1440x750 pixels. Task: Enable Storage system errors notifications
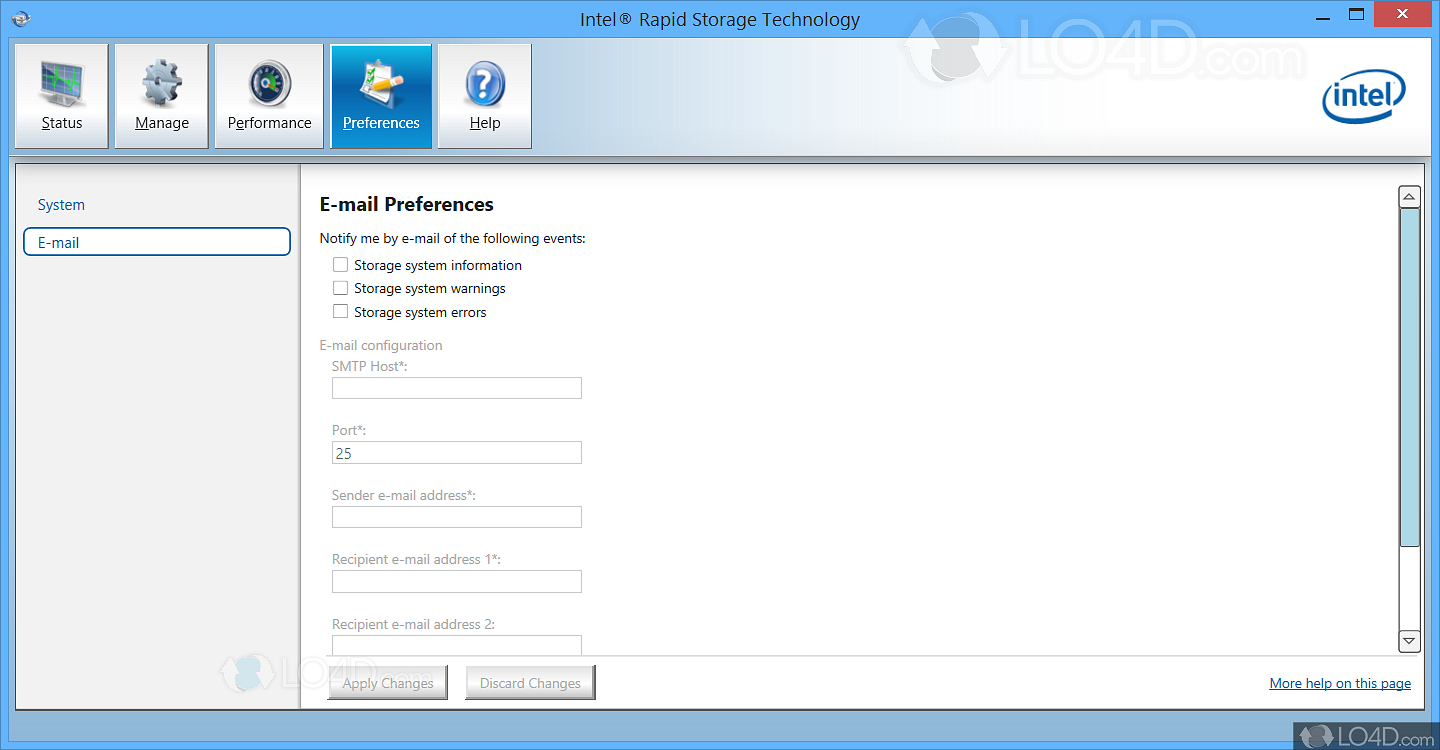pyautogui.click(x=341, y=312)
